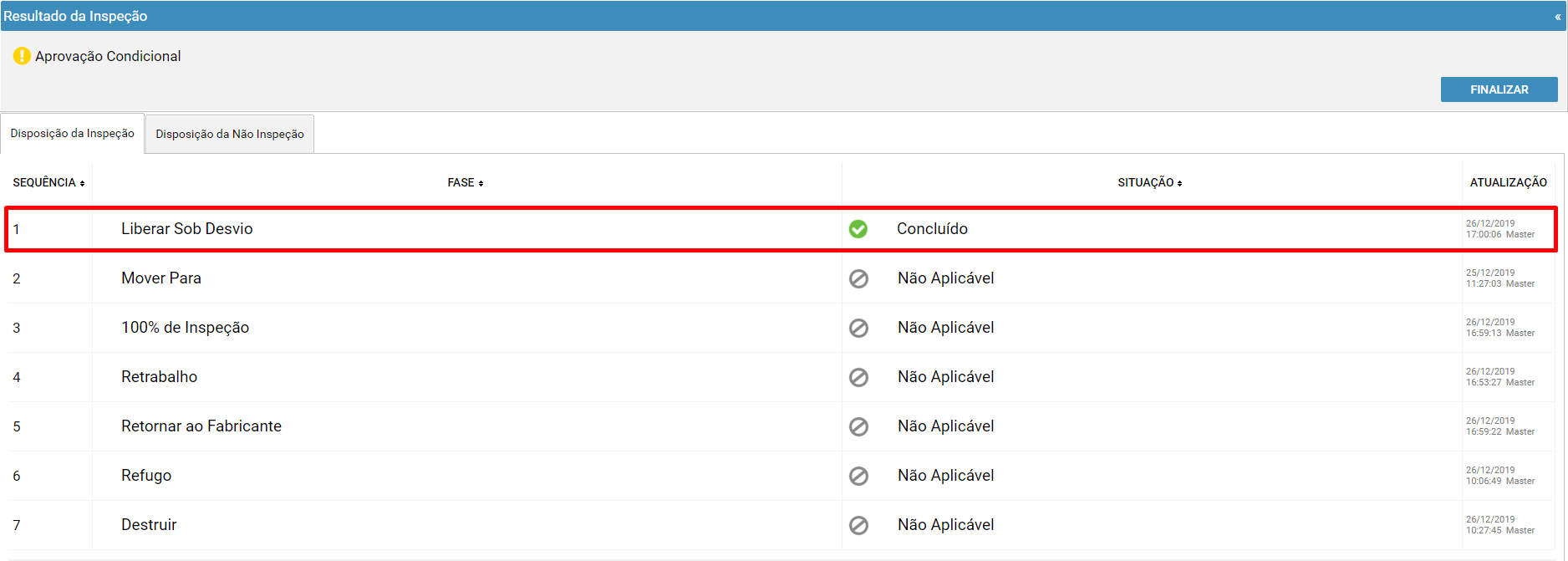Click Não Aplicável in the Mover Para row
This screenshot has height=561, width=1568.
point(945,278)
